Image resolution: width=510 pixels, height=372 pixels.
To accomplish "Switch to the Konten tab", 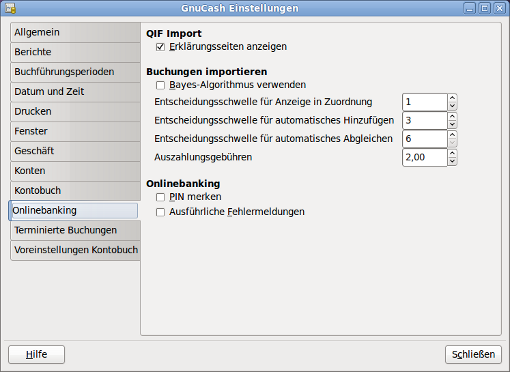I will (x=75, y=171).
